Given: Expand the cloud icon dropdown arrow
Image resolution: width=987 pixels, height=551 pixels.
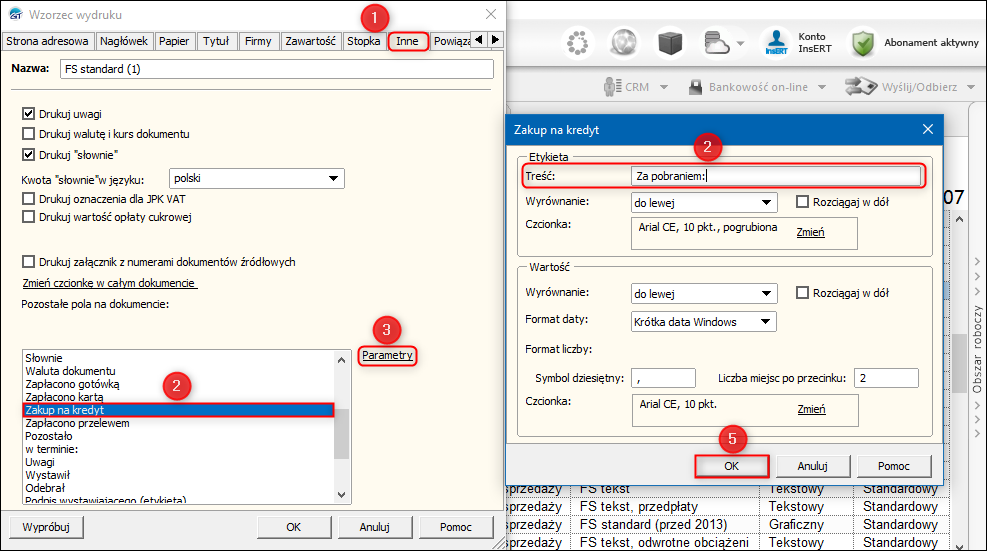Looking at the screenshot, I should 740,43.
